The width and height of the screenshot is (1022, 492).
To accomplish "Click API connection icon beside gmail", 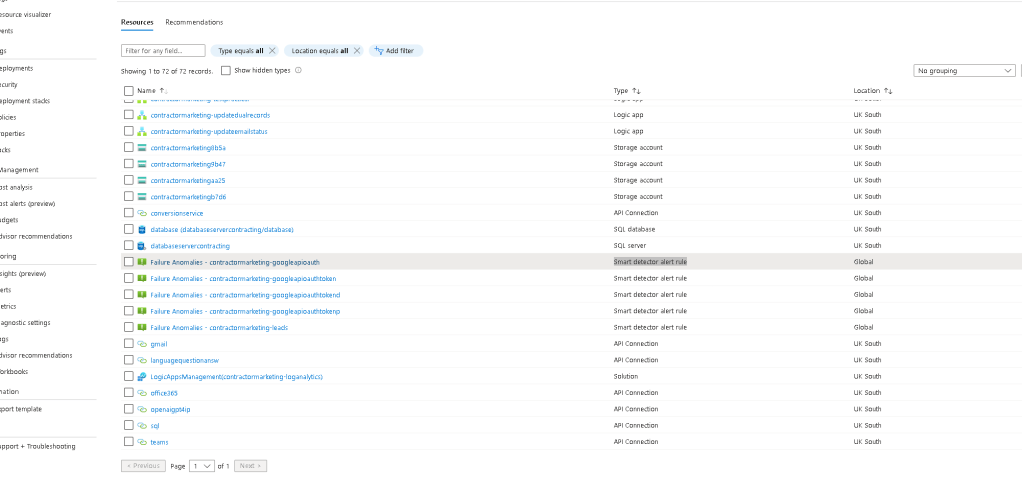I will pos(141,343).
